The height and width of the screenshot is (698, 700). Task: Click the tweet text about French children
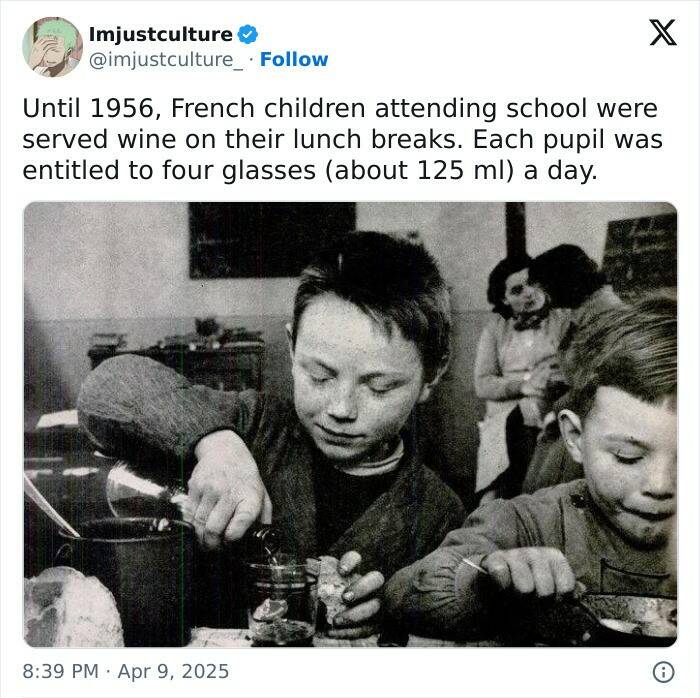[x=342, y=139]
